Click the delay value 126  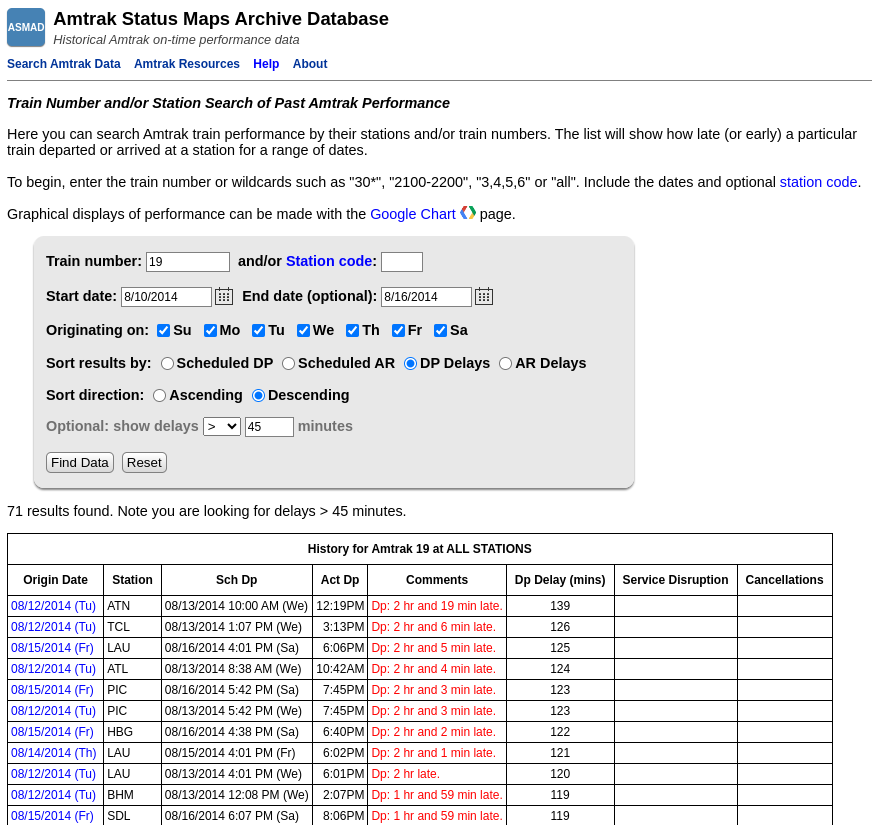560,627
